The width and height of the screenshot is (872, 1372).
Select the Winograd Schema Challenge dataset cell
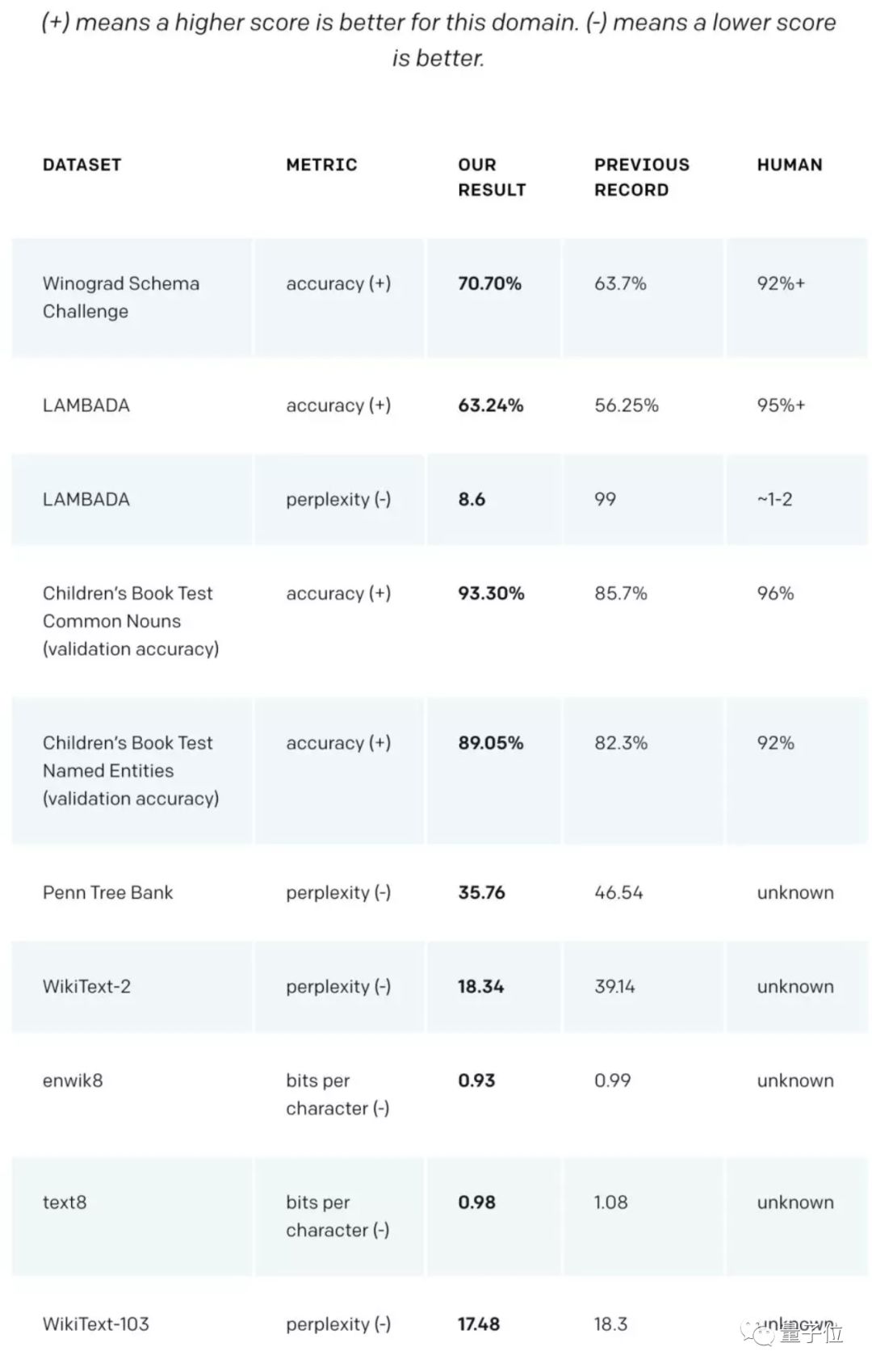[x=121, y=297]
